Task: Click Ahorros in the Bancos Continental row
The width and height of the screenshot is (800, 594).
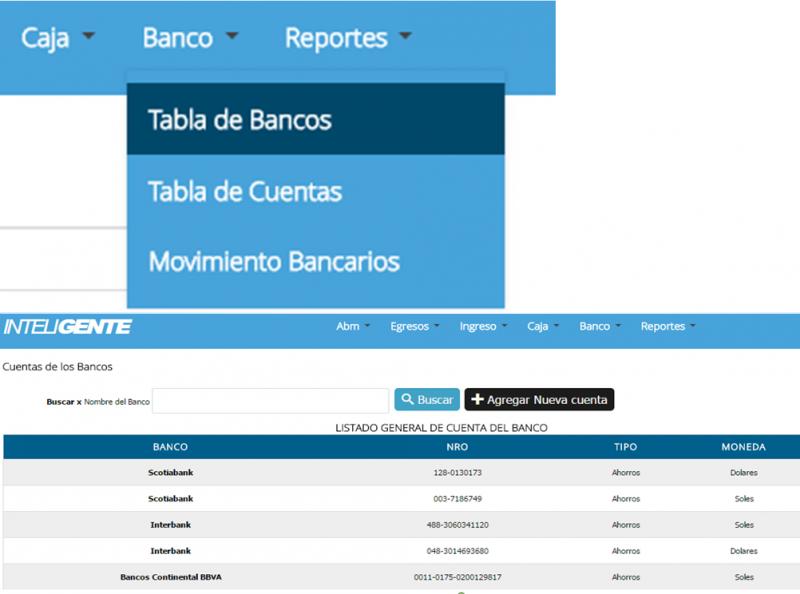Action: 626,577
